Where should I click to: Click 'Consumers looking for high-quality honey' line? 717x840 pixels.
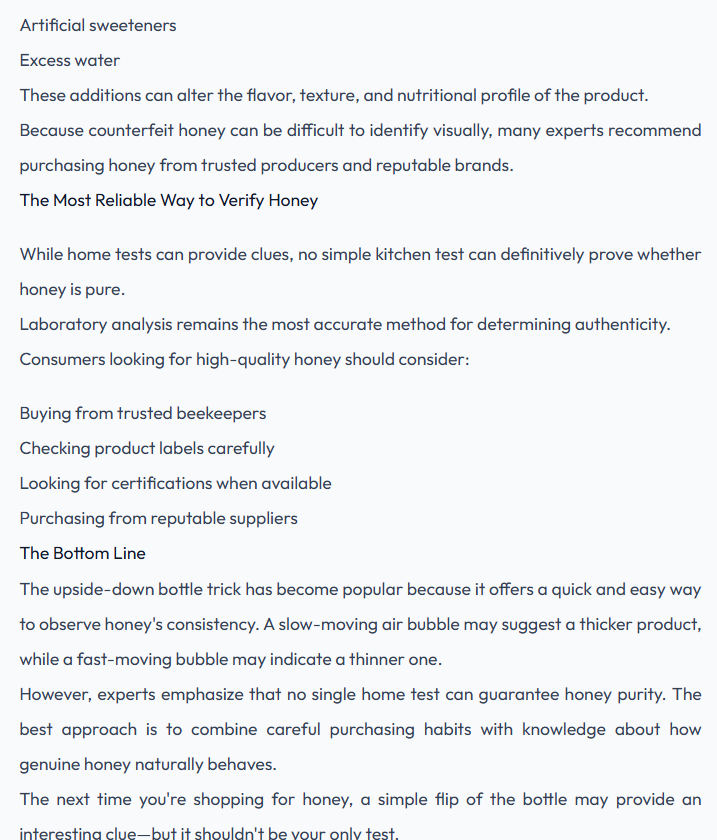[244, 359]
